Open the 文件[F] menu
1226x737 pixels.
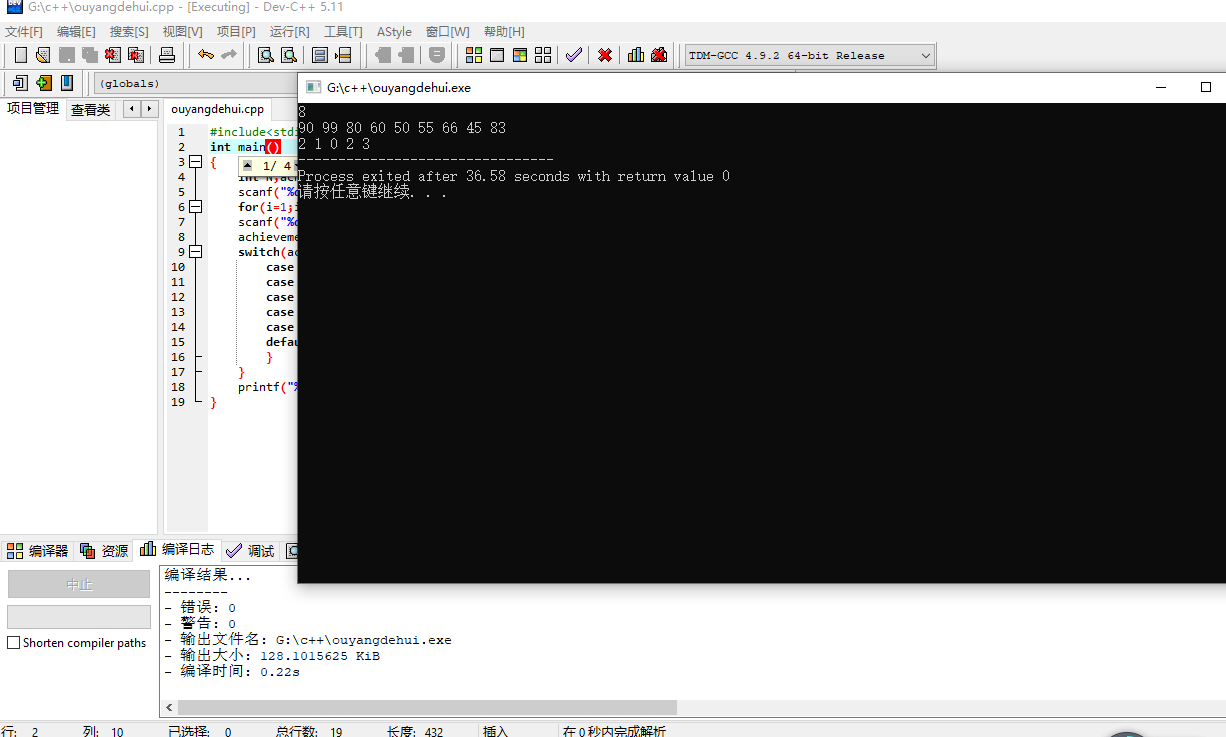pyautogui.click(x=24, y=32)
